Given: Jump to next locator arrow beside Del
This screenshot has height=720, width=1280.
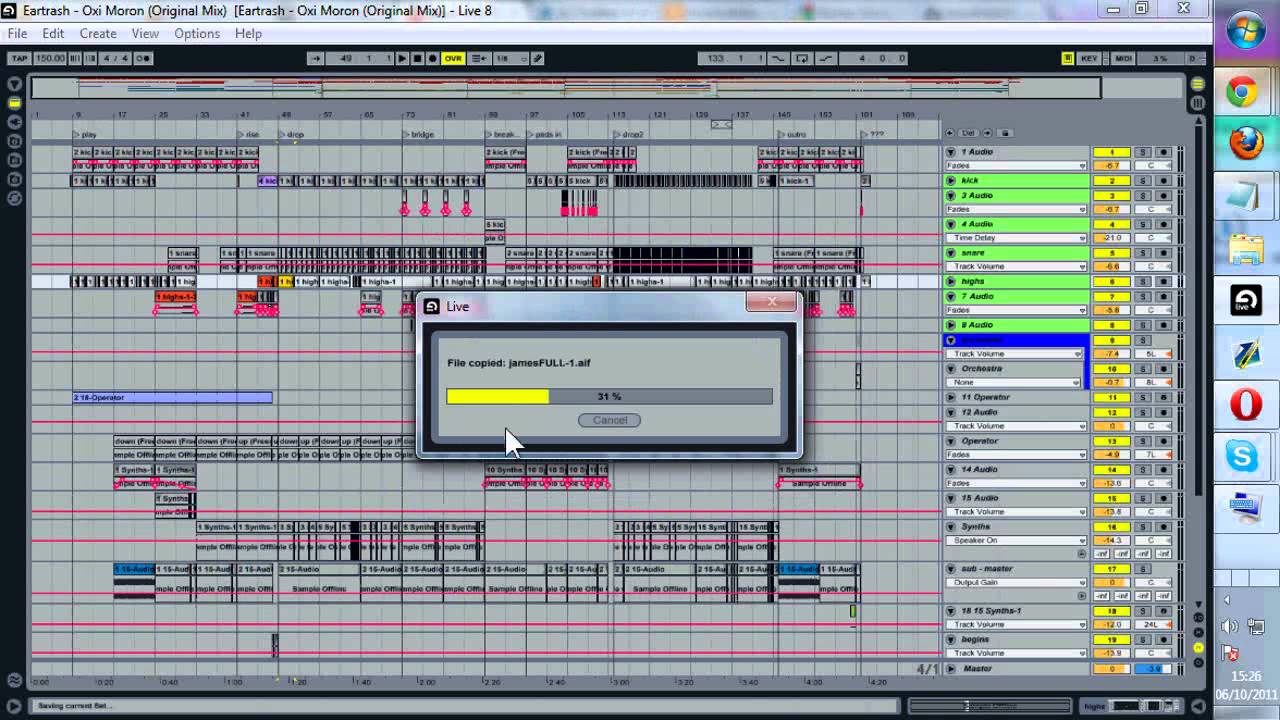Looking at the screenshot, I should coord(987,133).
